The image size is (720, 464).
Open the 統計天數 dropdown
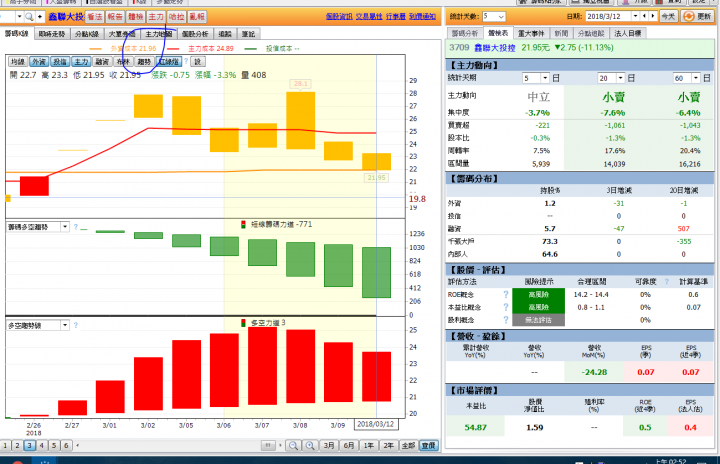tap(501, 17)
